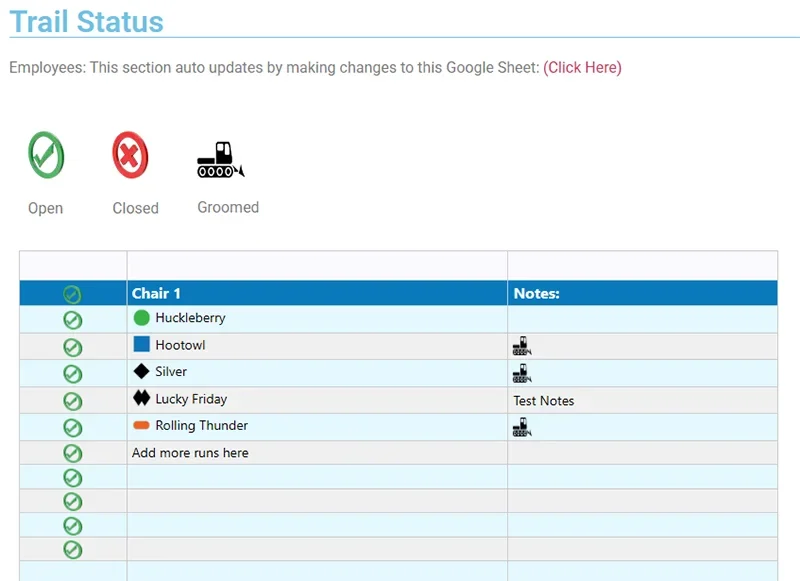Click the Add more runs here row
The height and width of the screenshot is (581, 800).
click(190, 453)
